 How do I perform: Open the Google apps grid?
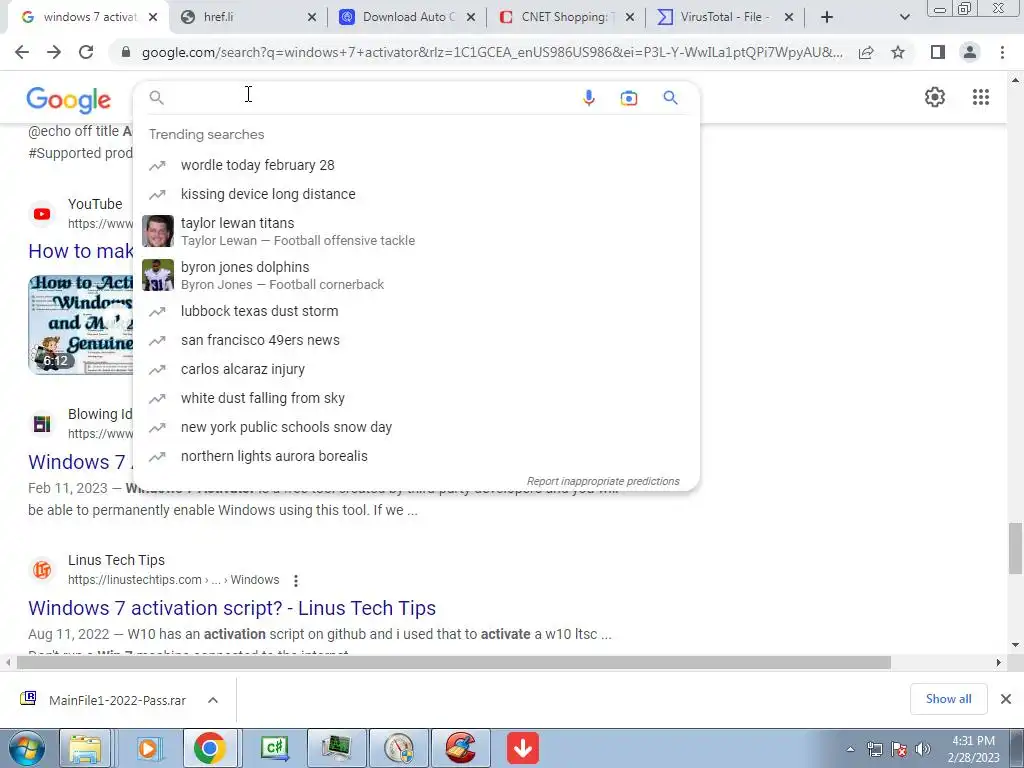(981, 97)
